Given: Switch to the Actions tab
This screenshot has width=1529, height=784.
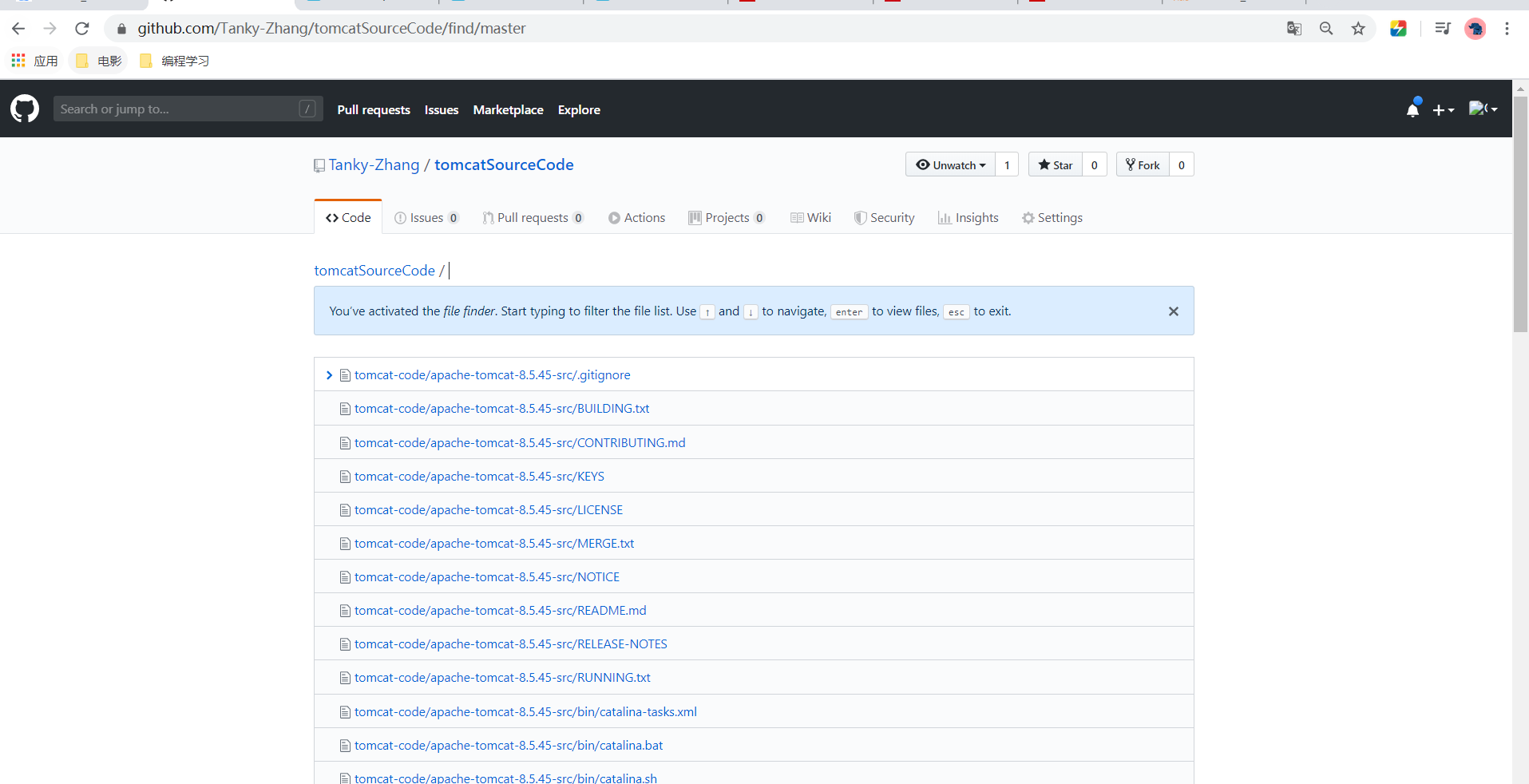Looking at the screenshot, I should pos(636,217).
